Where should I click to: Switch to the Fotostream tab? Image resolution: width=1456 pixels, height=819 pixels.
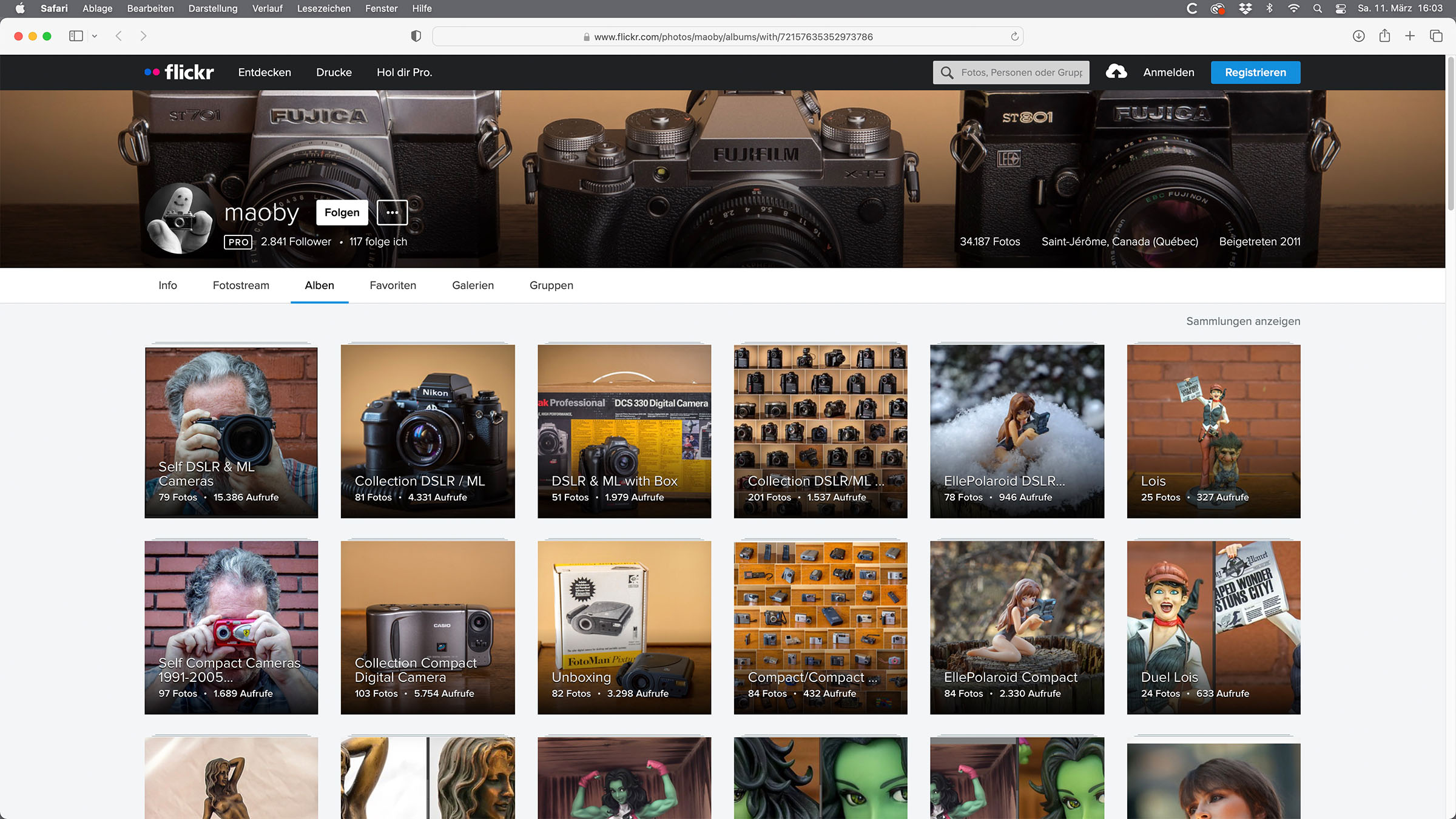[241, 285]
